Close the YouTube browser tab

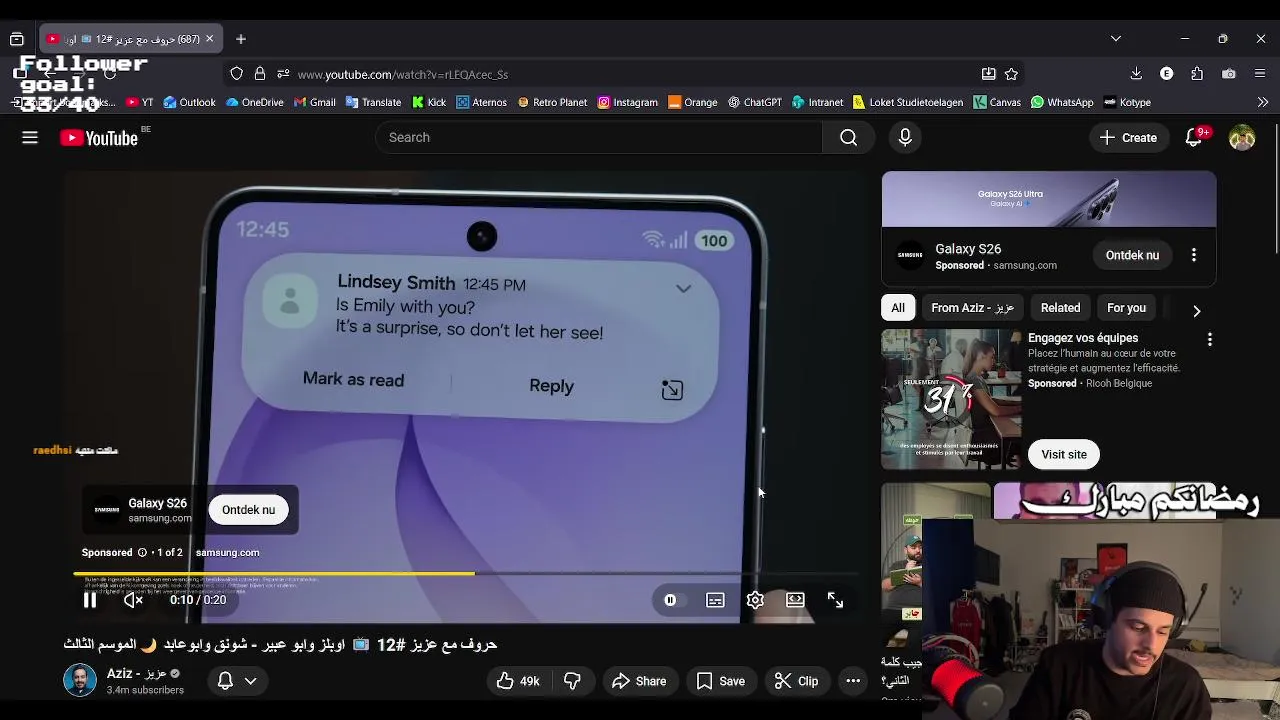click(x=209, y=39)
